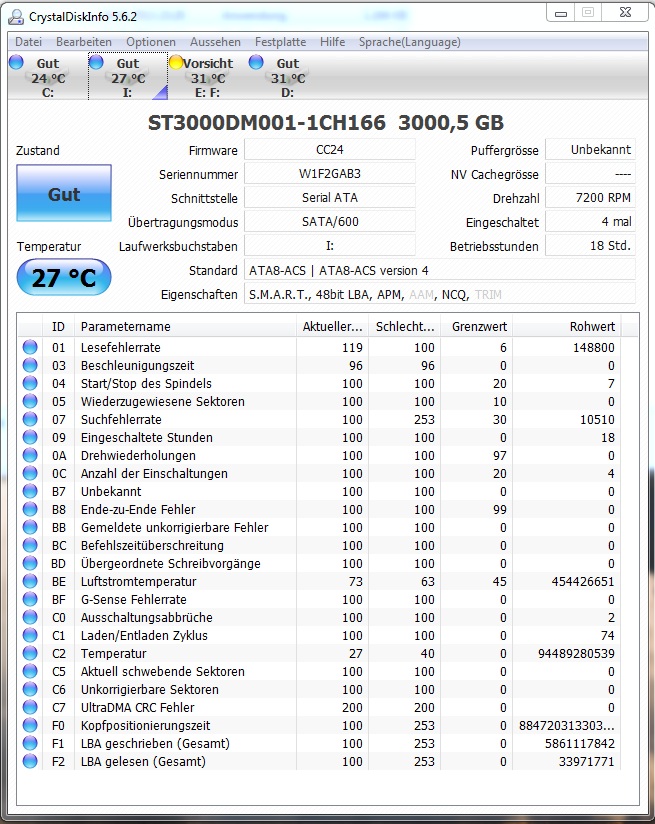Screen dimensions: 655x824
Task: Open the Aussehen menu
Action: (215, 42)
